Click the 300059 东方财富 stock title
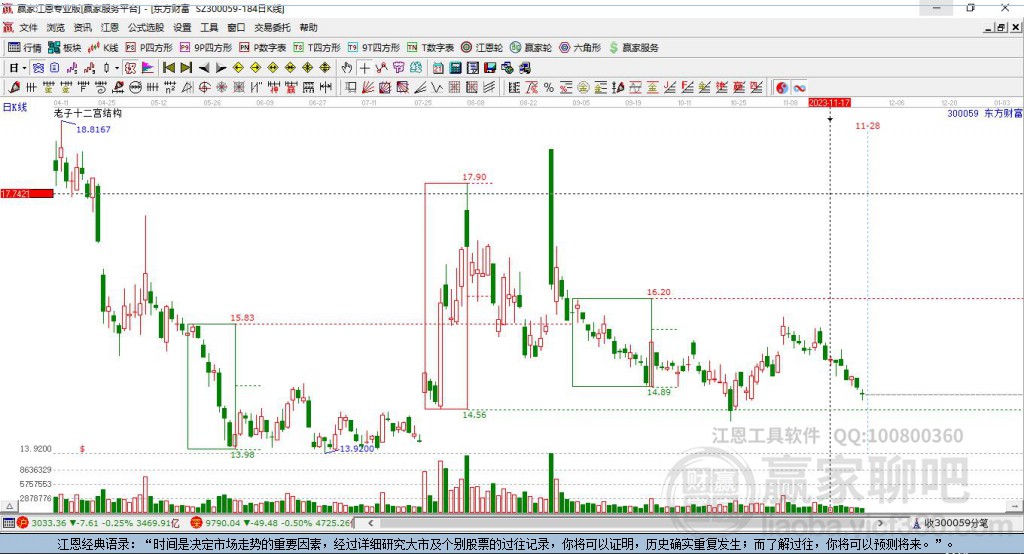Viewport: 1024px width, 554px height. click(x=984, y=114)
